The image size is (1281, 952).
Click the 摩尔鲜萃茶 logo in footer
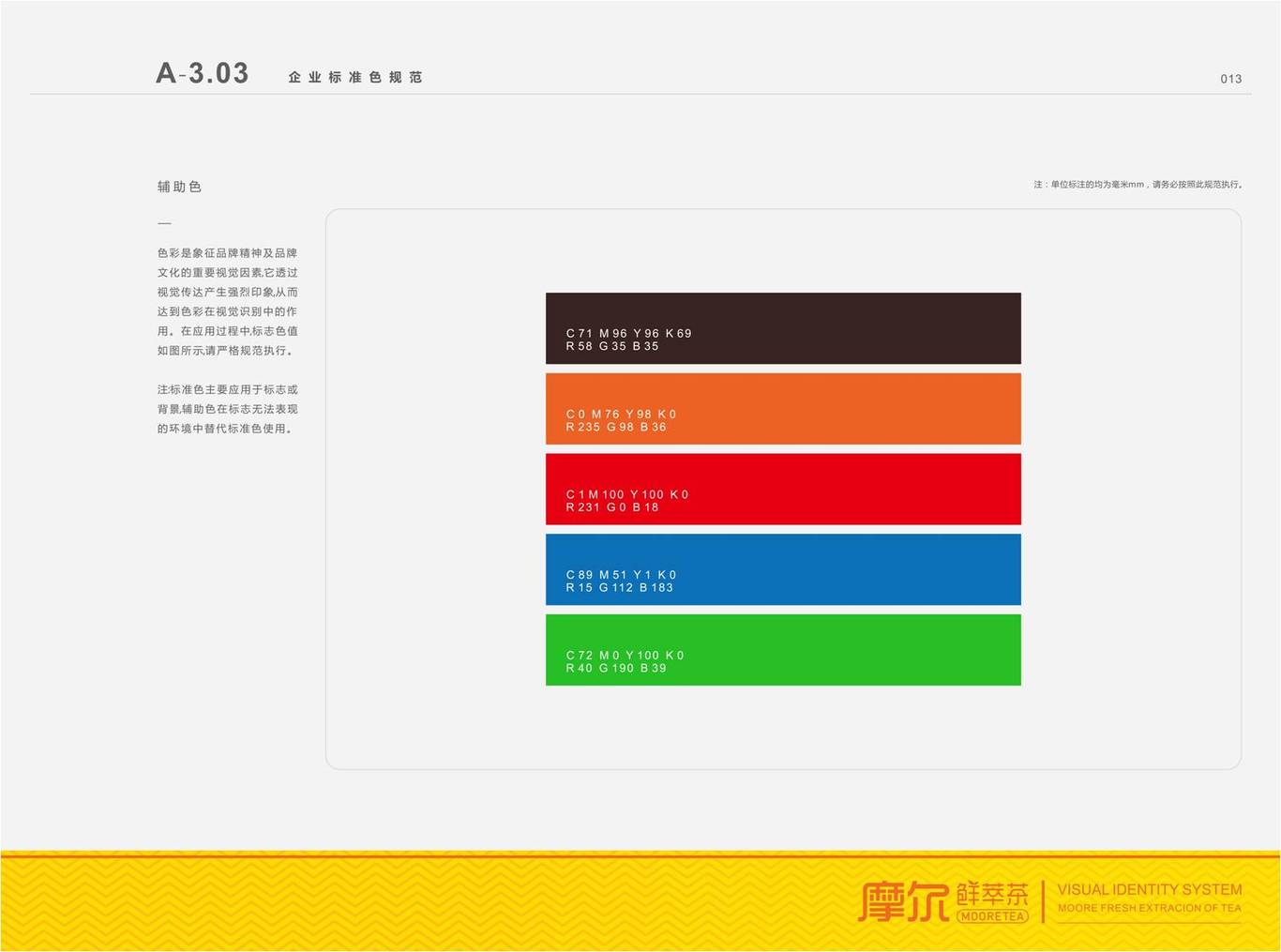(943, 901)
